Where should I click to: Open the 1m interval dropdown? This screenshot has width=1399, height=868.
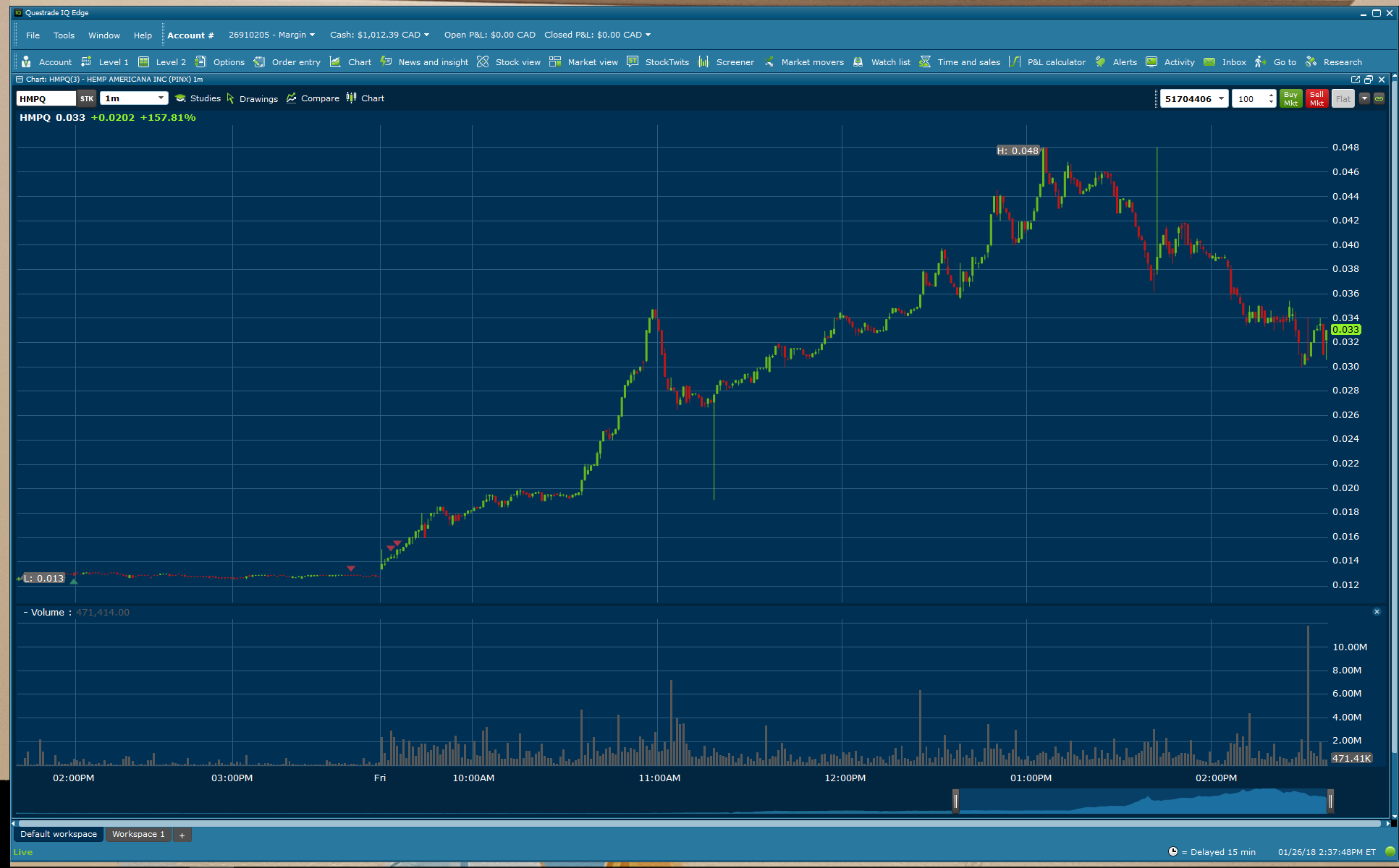pyautogui.click(x=134, y=98)
